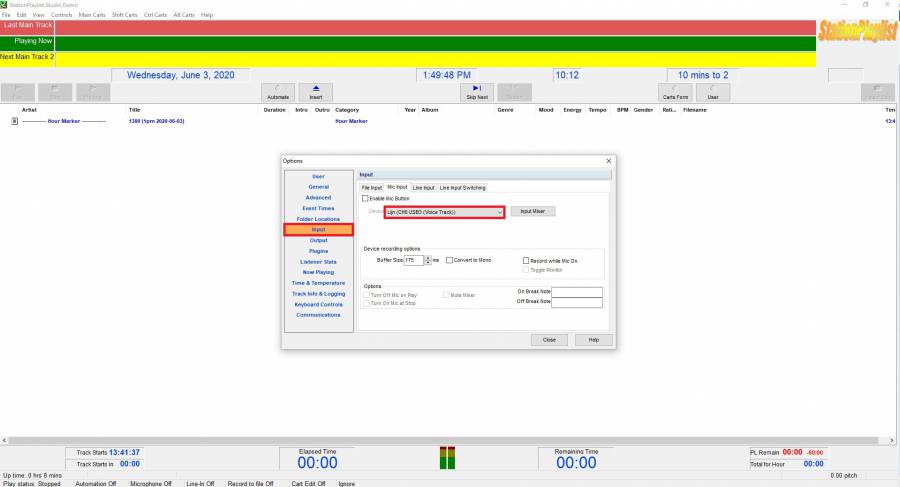Screen dimensions: 900x487
Task: Enable the Mic Button checkbox
Action: 366,199
